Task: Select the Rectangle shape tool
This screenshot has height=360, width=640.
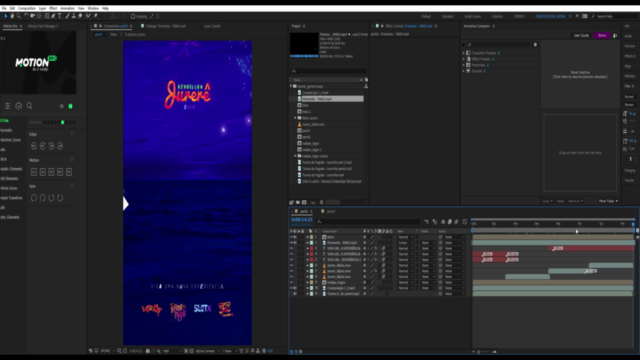Action: coord(47,16)
